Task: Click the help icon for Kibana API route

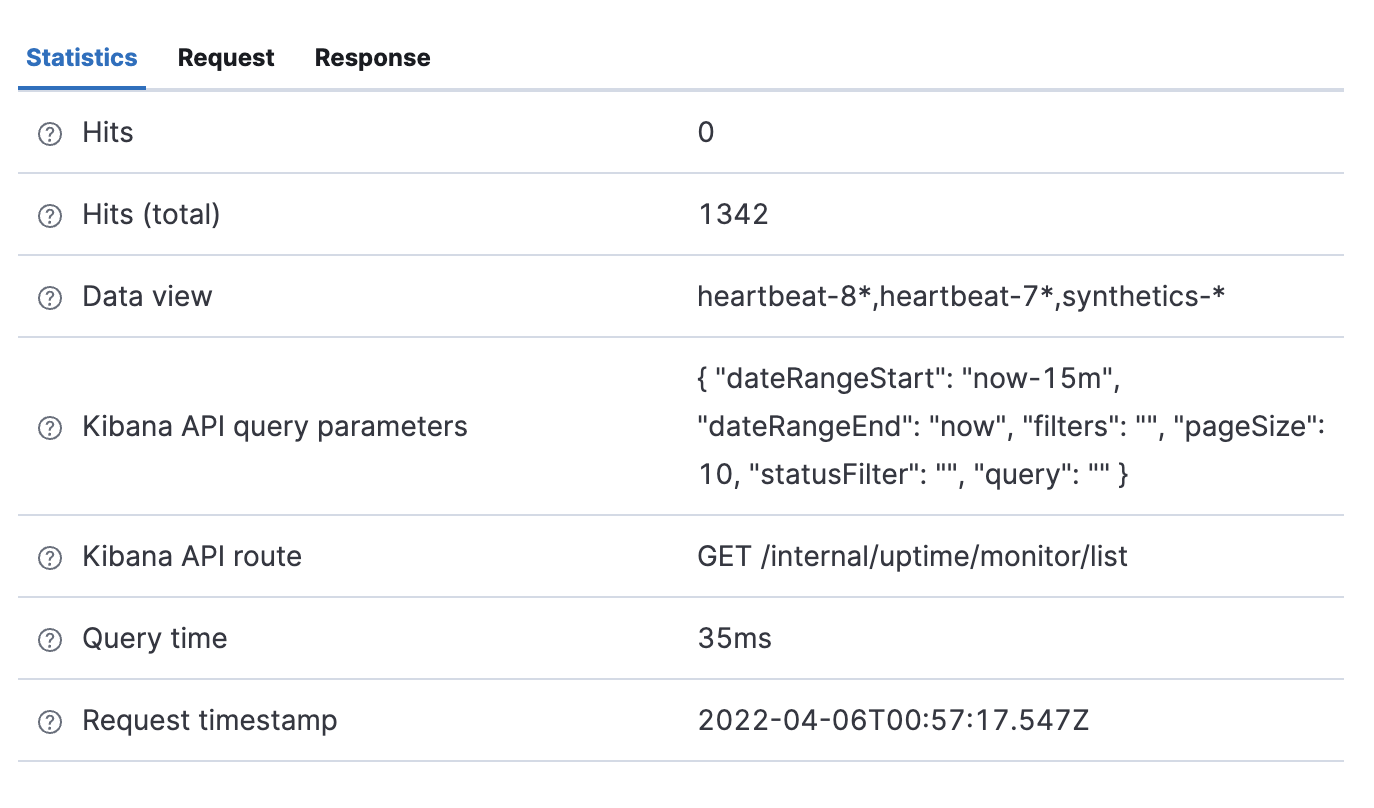Action: (49, 557)
